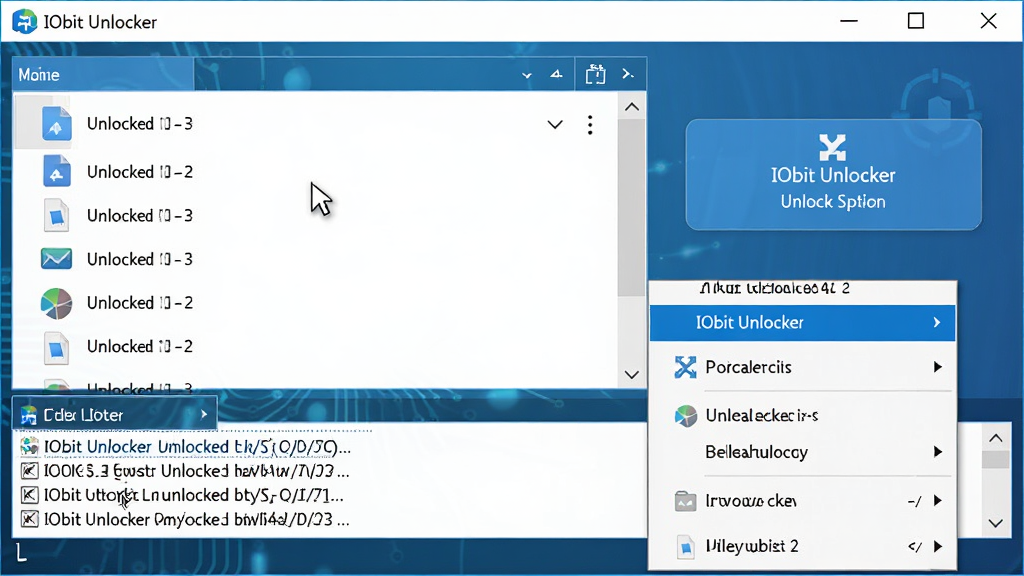Minimize the IObit Unlocker window
The image size is (1024, 576).
(x=848, y=21)
